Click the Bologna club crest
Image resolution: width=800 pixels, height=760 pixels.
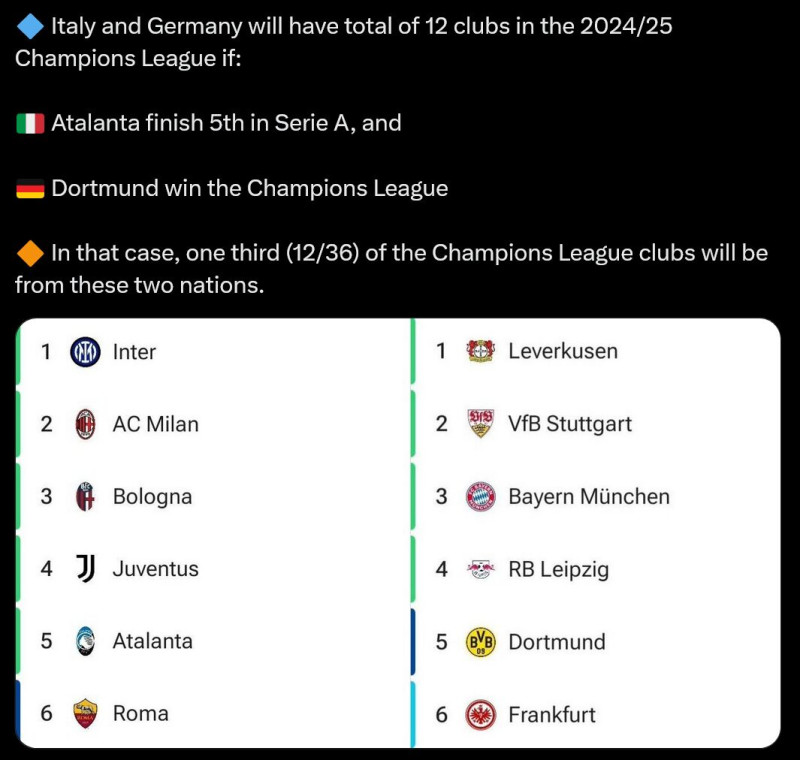[85, 496]
